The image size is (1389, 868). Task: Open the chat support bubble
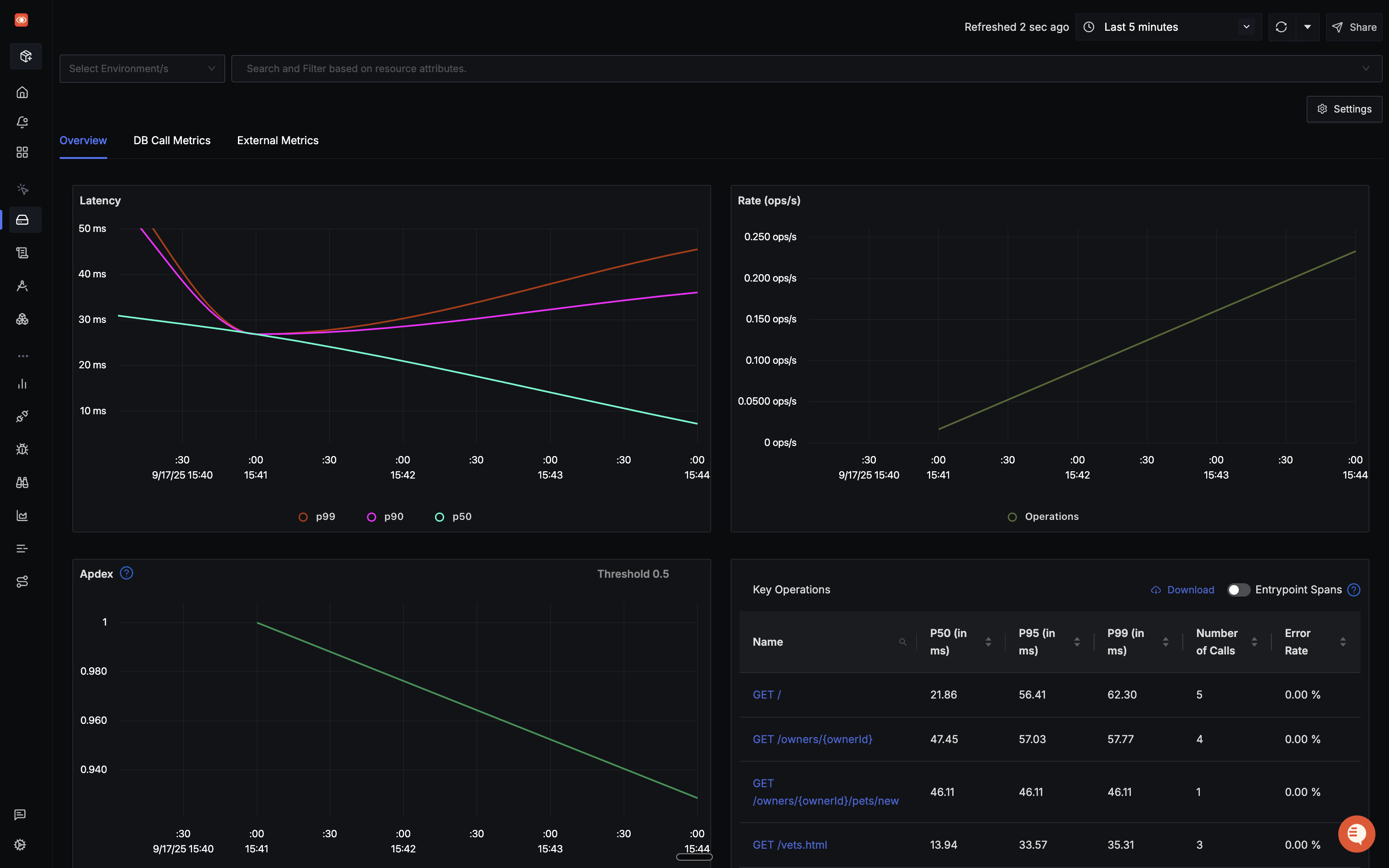(x=1356, y=834)
